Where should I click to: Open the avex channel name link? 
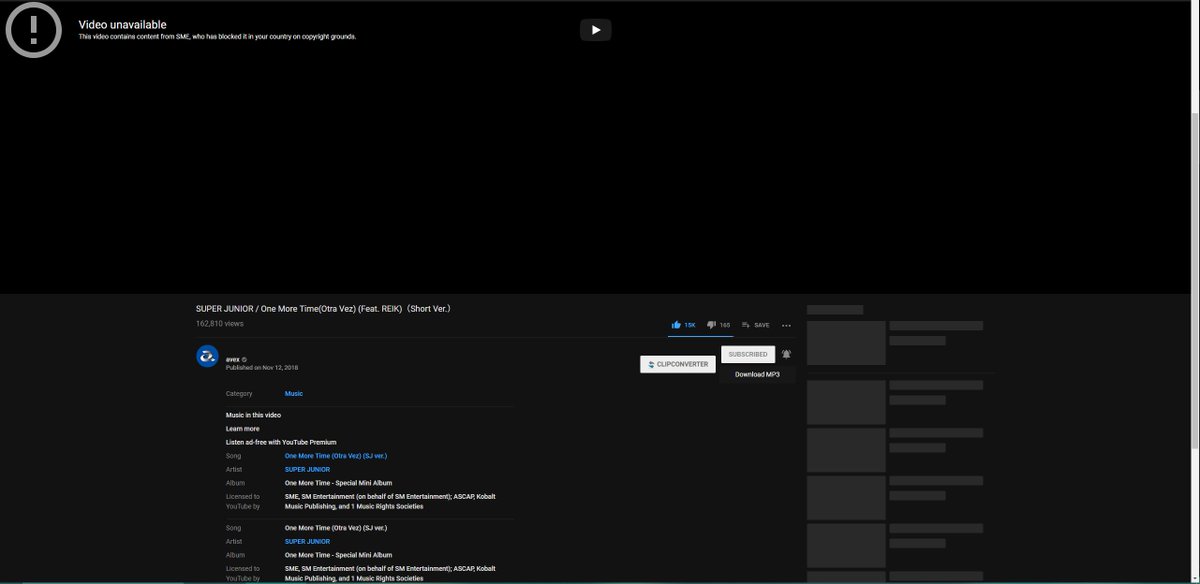(232, 359)
